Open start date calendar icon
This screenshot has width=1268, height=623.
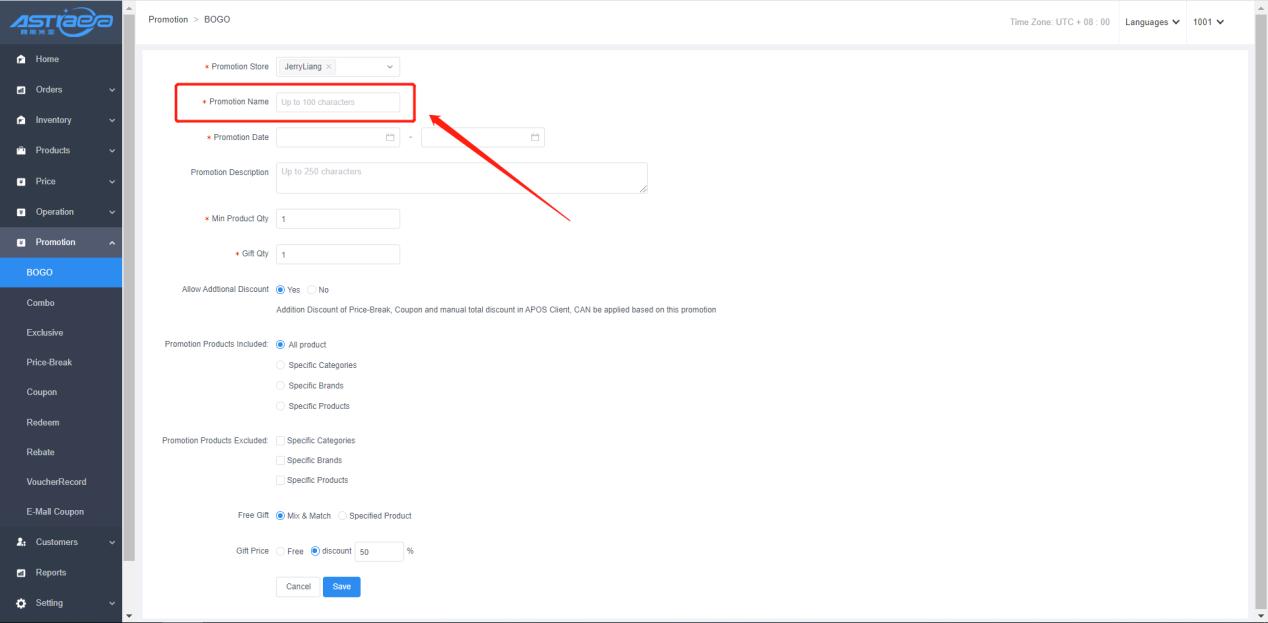(390, 137)
